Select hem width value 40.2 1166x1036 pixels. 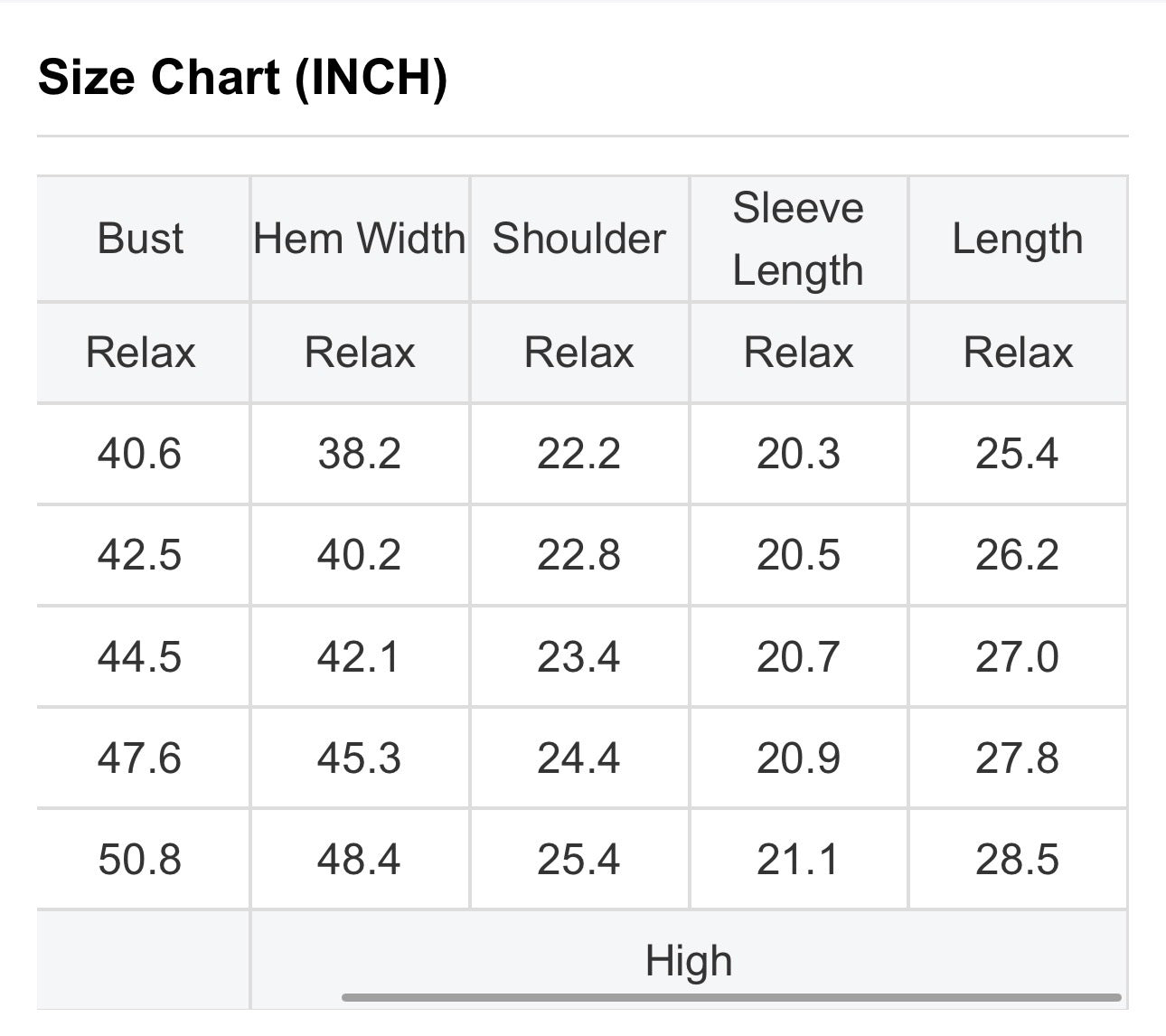pos(359,554)
